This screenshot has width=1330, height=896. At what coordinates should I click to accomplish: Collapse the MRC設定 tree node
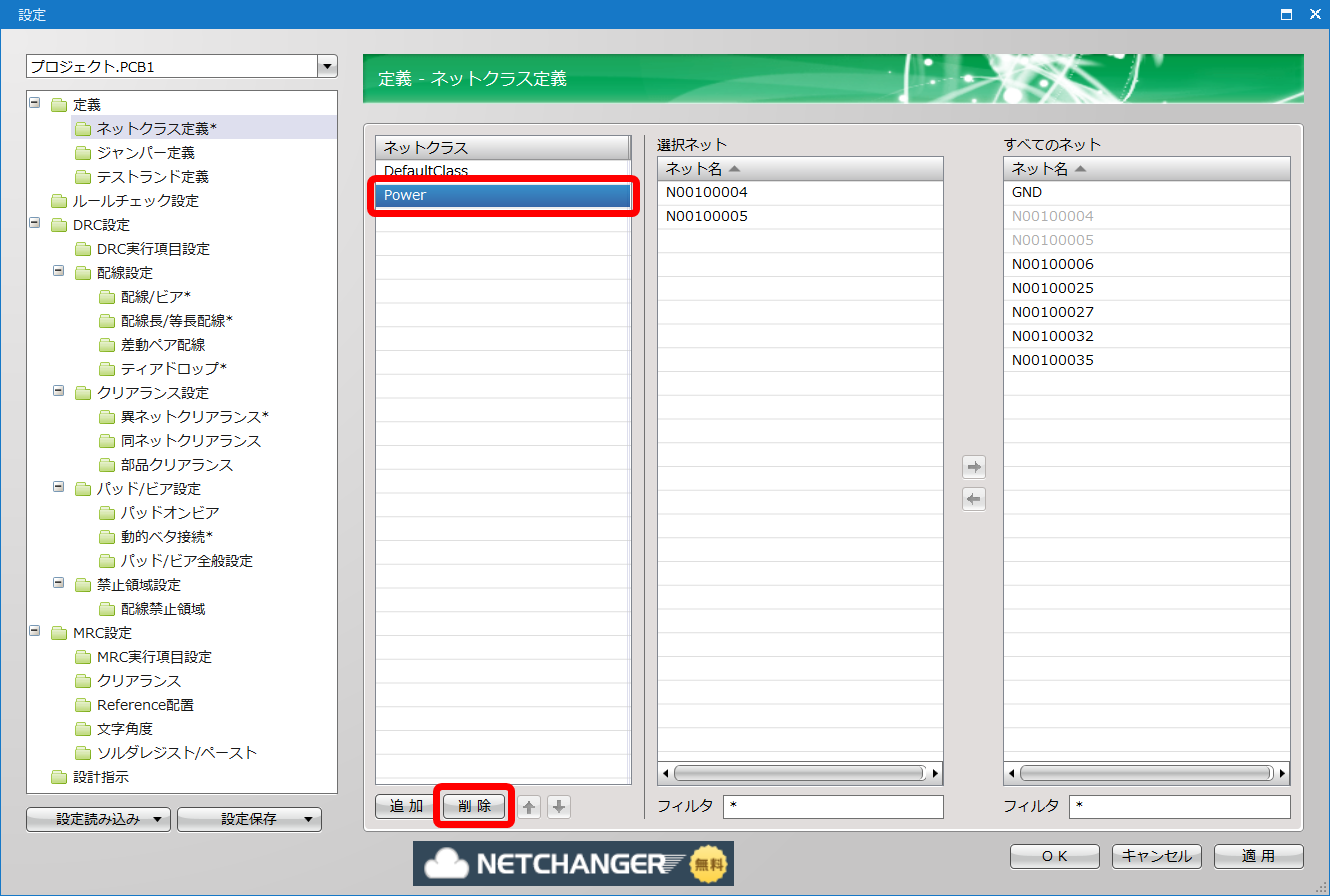coord(35,632)
